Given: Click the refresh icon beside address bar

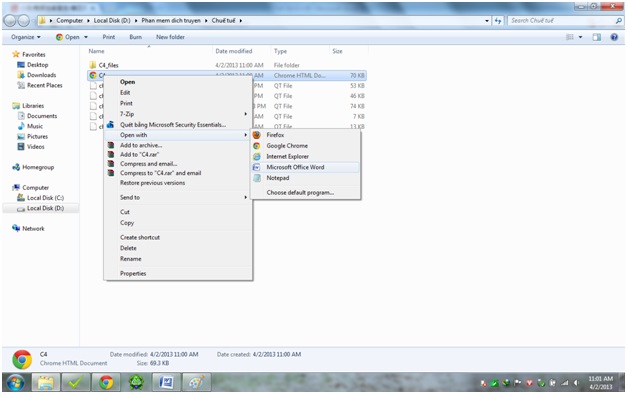Looking at the screenshot, I should tap(498, 20).
